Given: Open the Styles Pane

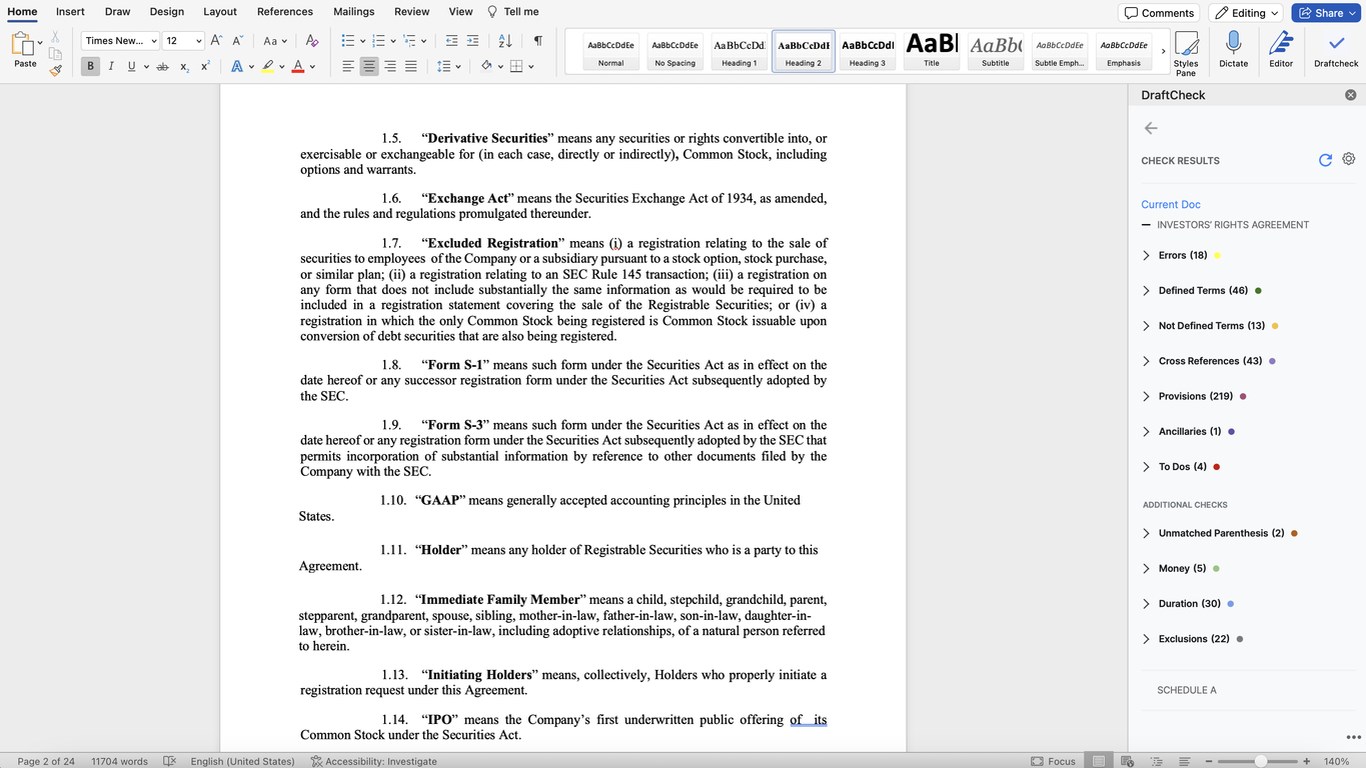Looking at the screenshot, I should point(1186,54).
